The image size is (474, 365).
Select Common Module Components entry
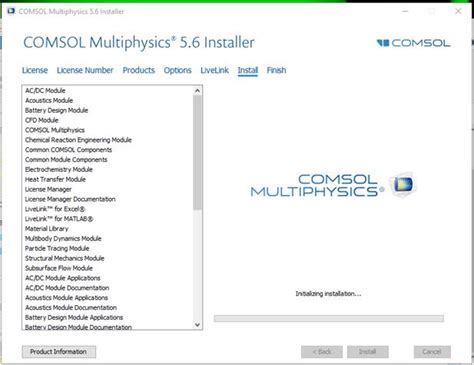pos(66,160)
